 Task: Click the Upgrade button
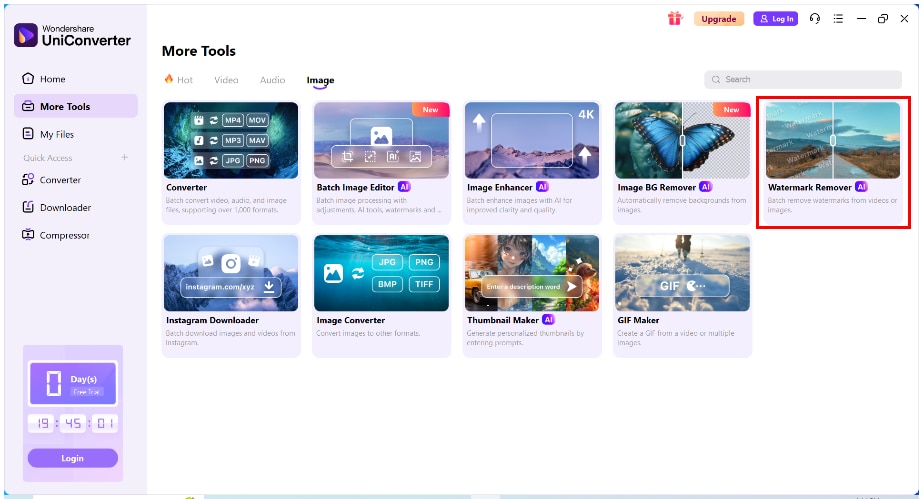(x=719, y=19)
